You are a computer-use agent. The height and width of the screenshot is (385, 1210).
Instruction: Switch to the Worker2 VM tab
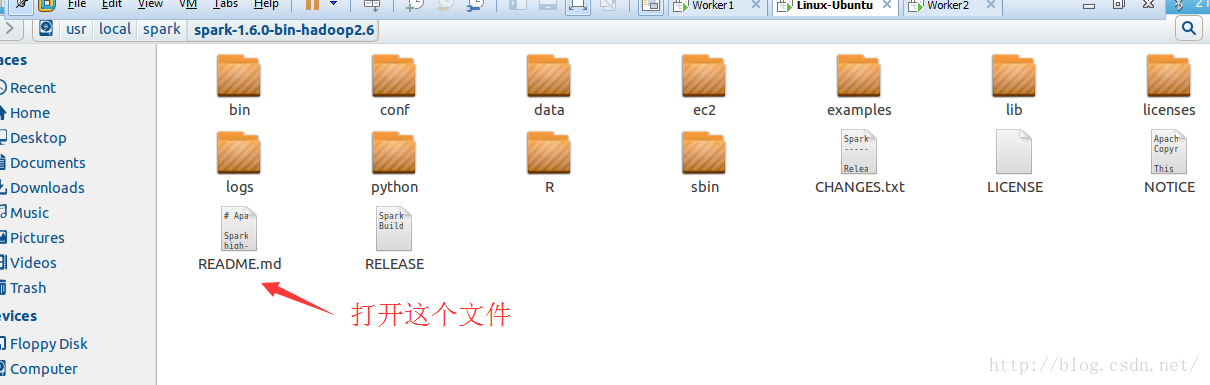[948, 5]
